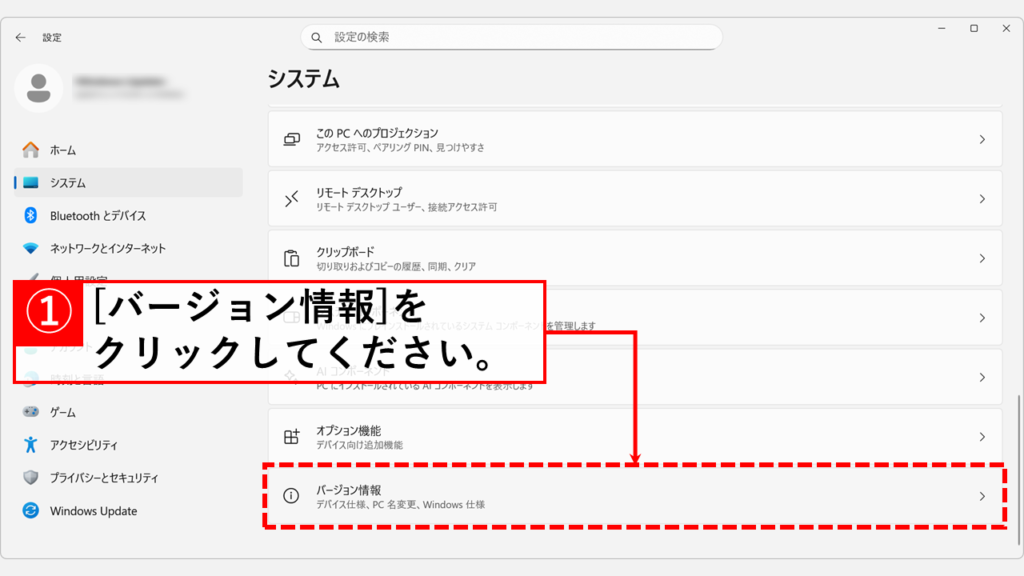Click the ゲーム controller icon
Image resolution: width=1024 pixels, height=576 pixels.
coord(31,412)
